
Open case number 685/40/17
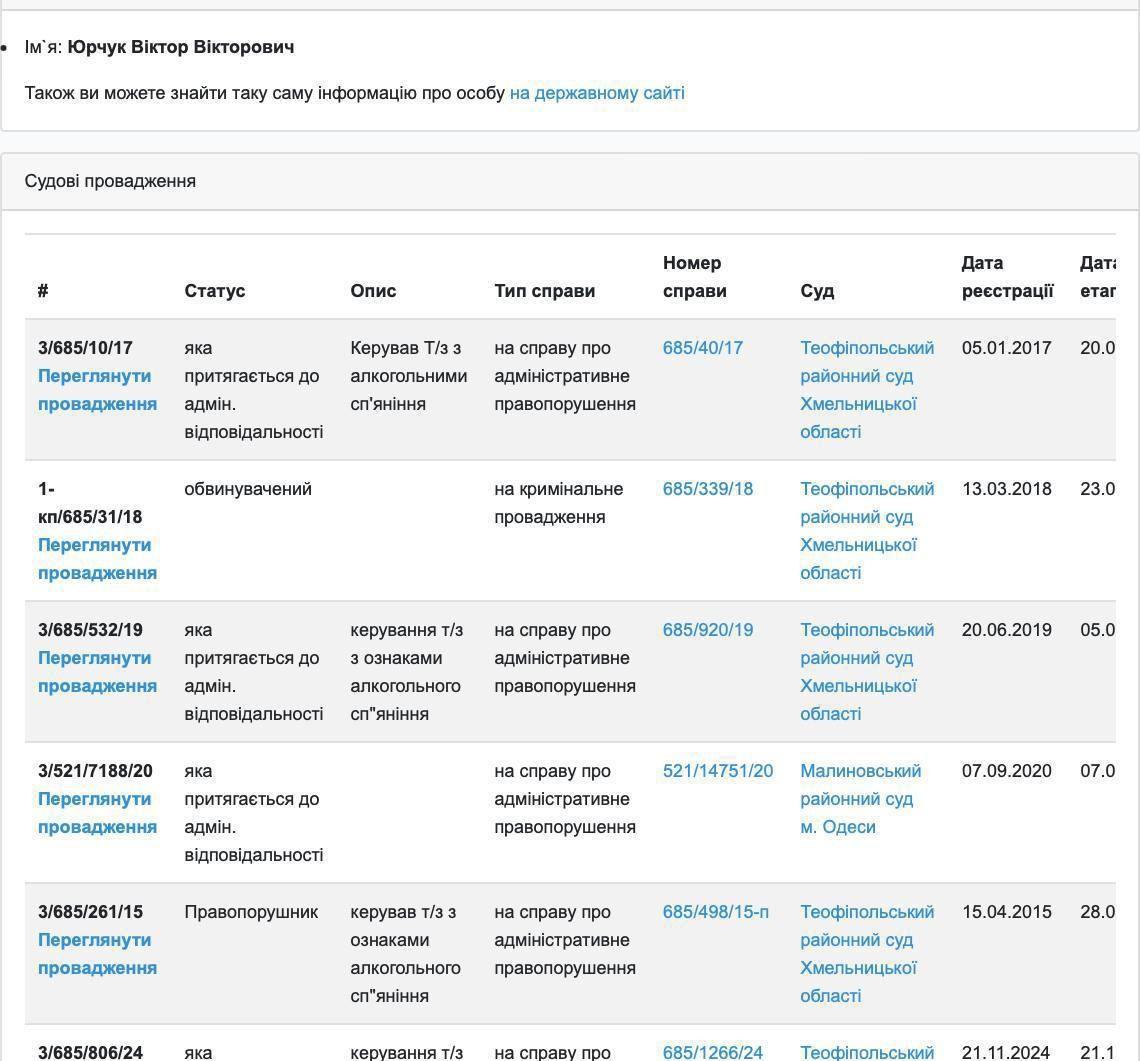pos(702,348)
